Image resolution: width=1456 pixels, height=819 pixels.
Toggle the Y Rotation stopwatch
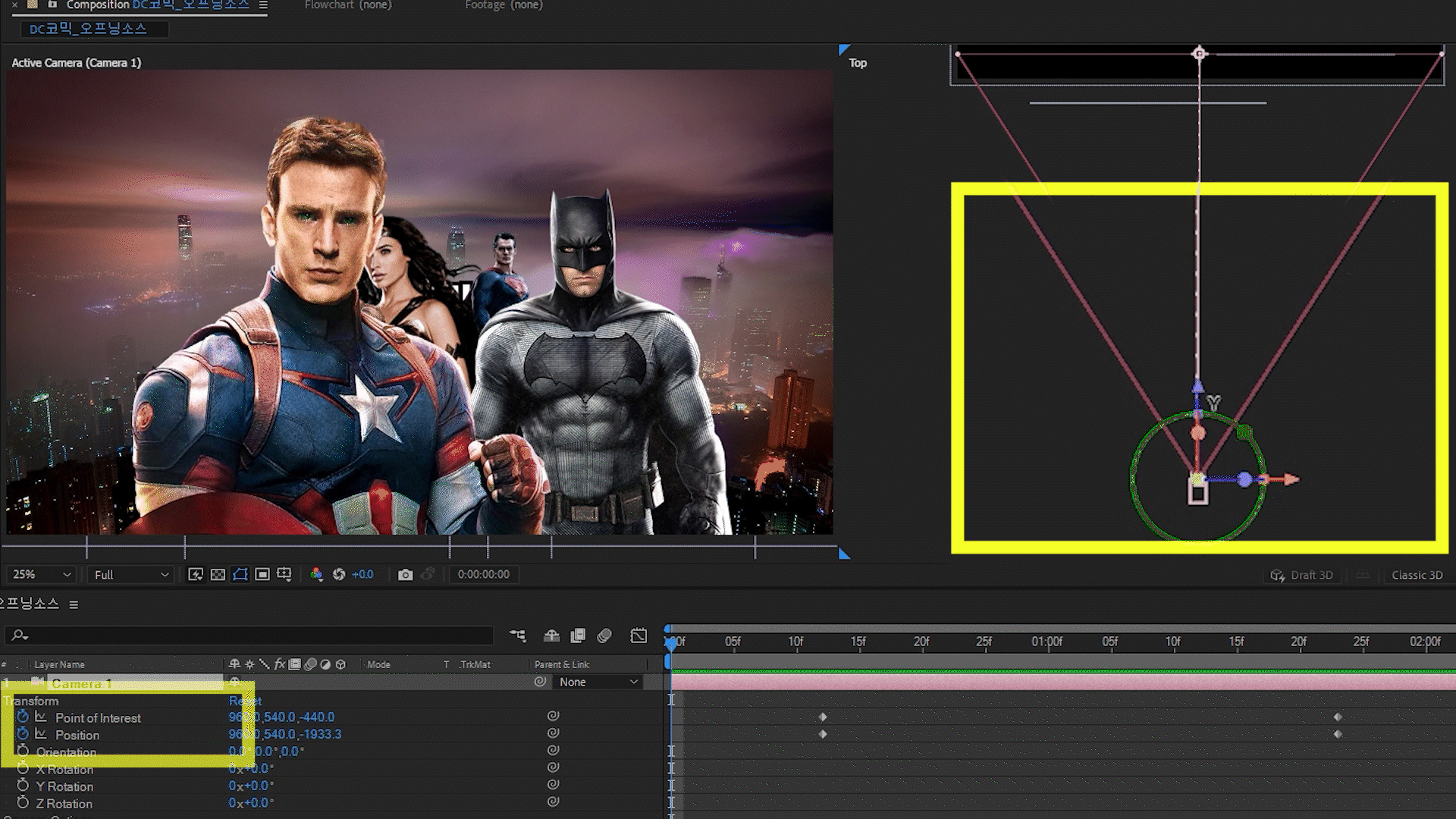coord(23,786)
